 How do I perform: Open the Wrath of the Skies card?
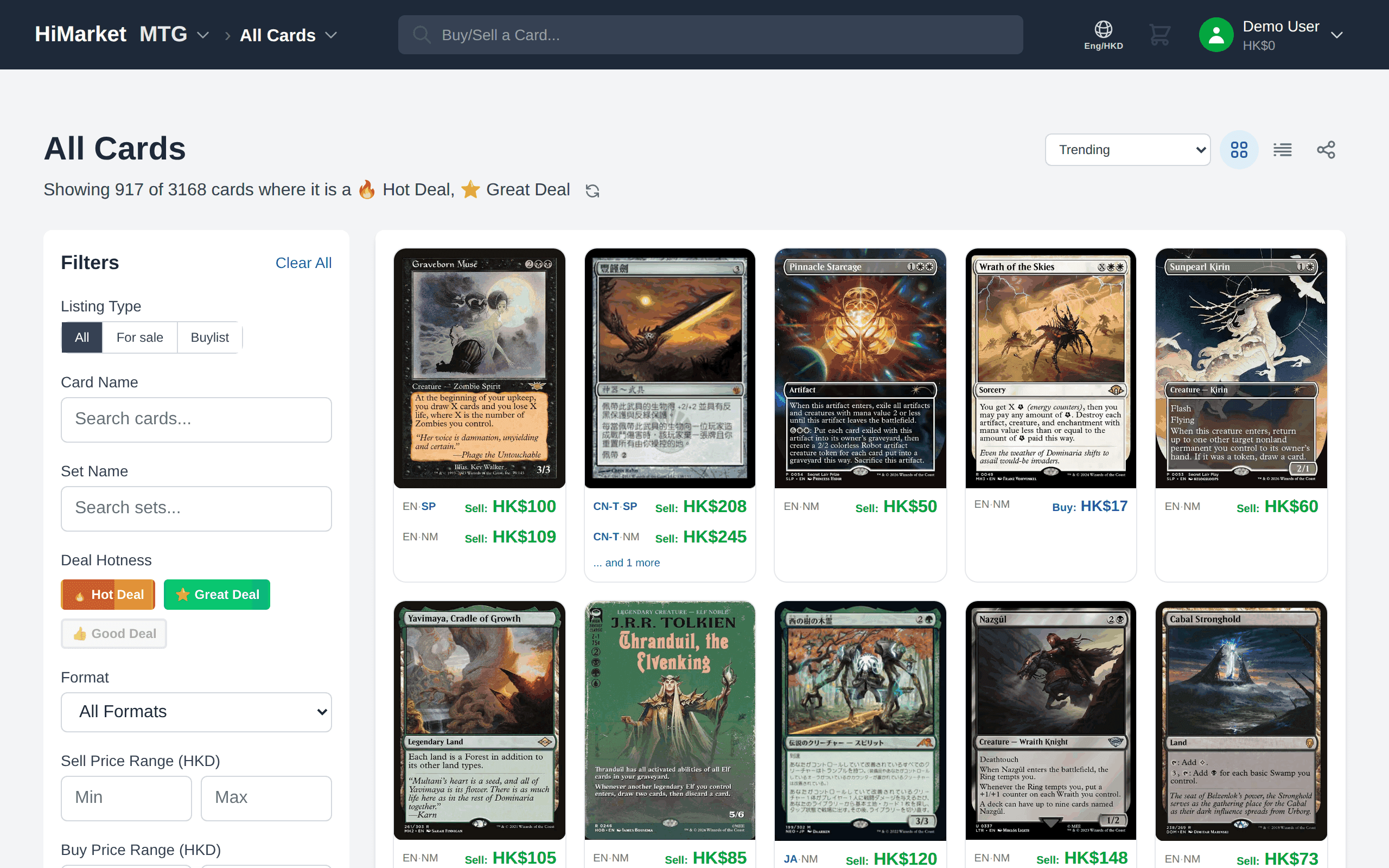click(1050, 368)
